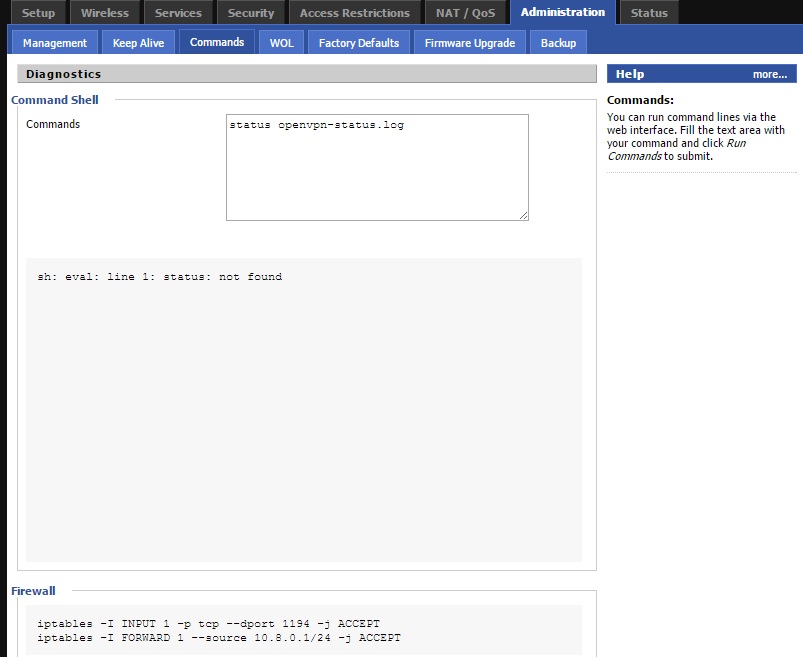Screen dimensions: 803x657
Task: Open Access Restrictions tab
Action: point(355,13)
